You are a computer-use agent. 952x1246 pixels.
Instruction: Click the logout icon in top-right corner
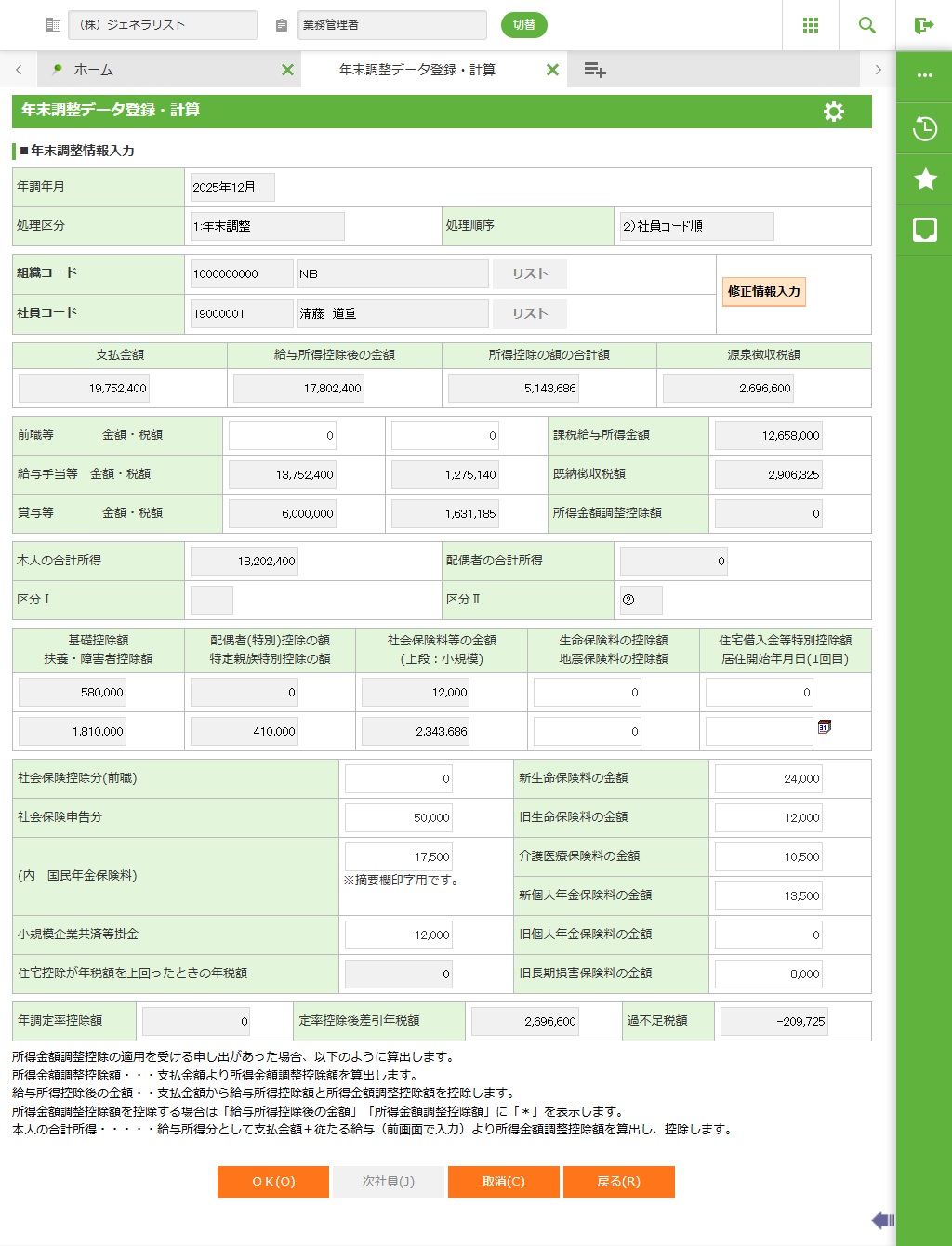[x=923, y=25]
